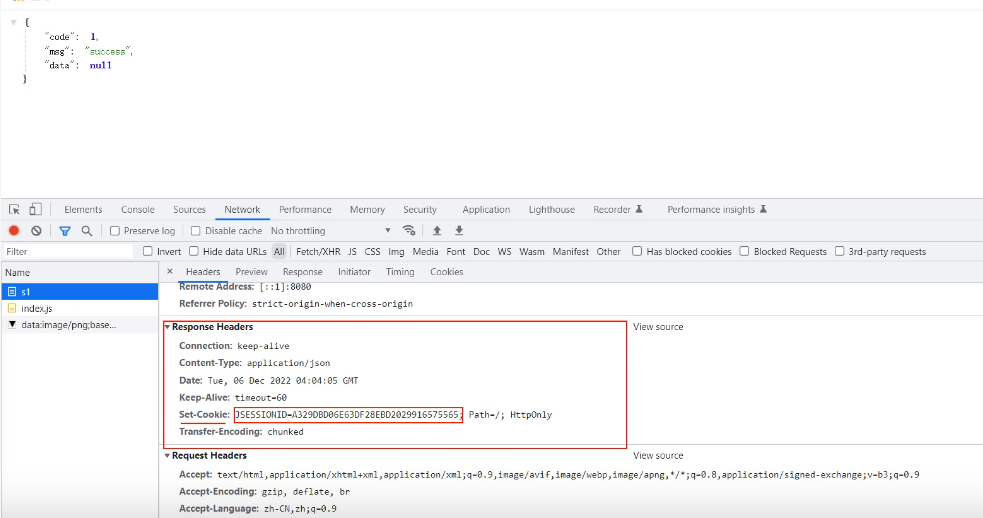Filter requests by Img type
Image resolution: width=983 pixels, height=518 pixels.
pos(396,251)
